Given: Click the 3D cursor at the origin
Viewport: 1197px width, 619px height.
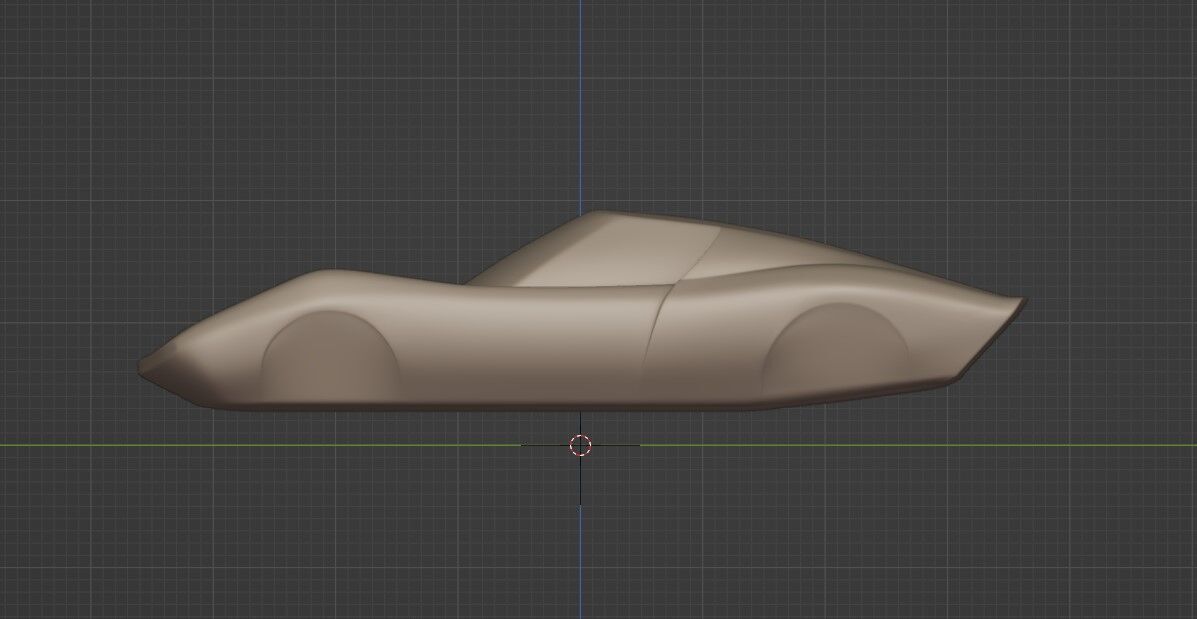Looking at the screenshot, I should 580,445.
